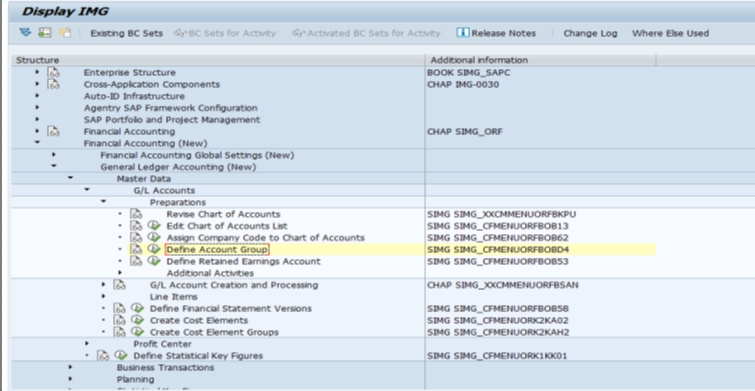Expand Cross-Application Components node
This screenshot has height=391, width=755.
click(x=37, y=84)
